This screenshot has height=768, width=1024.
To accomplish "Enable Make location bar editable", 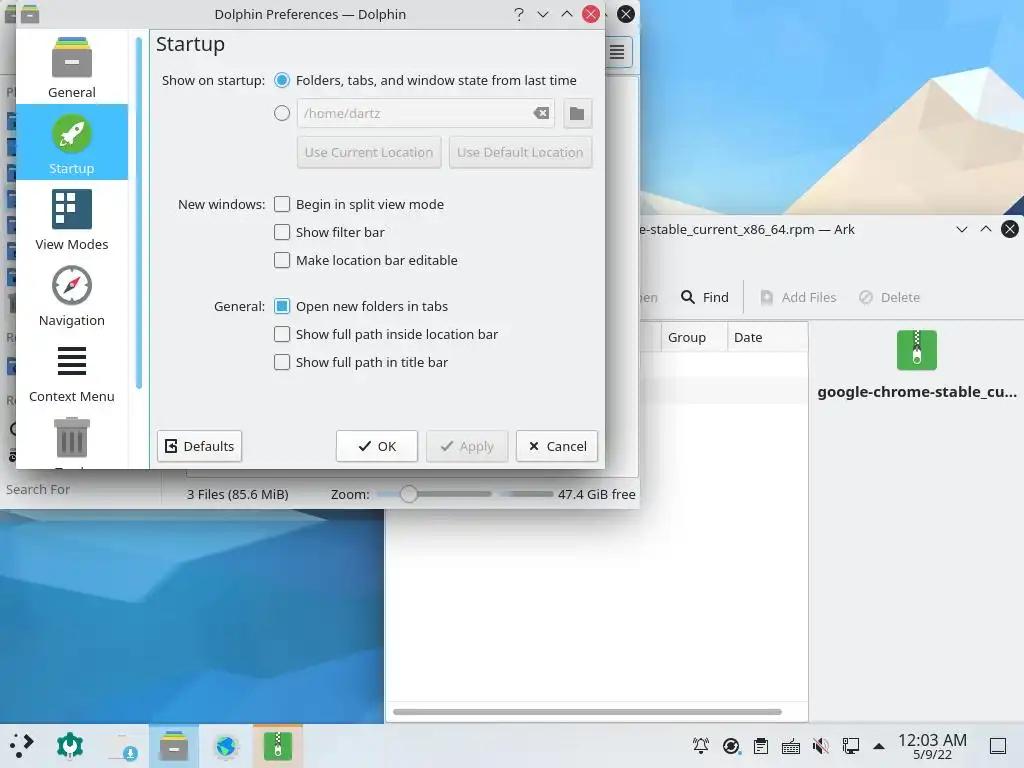I will [x=282, y=261].
